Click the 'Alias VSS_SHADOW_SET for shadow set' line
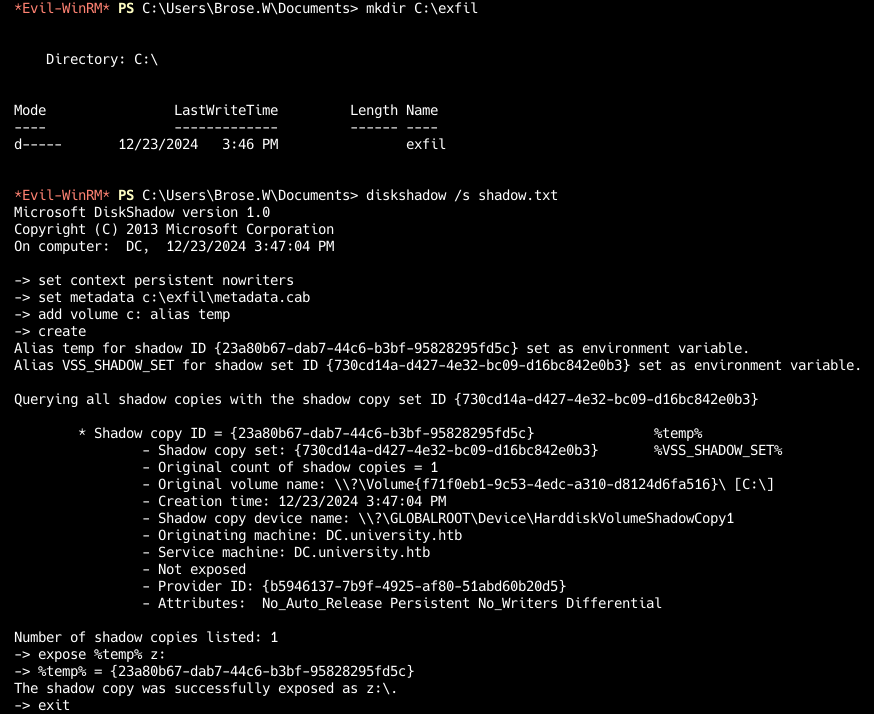The image size is (874, 714). click(438, 365)
